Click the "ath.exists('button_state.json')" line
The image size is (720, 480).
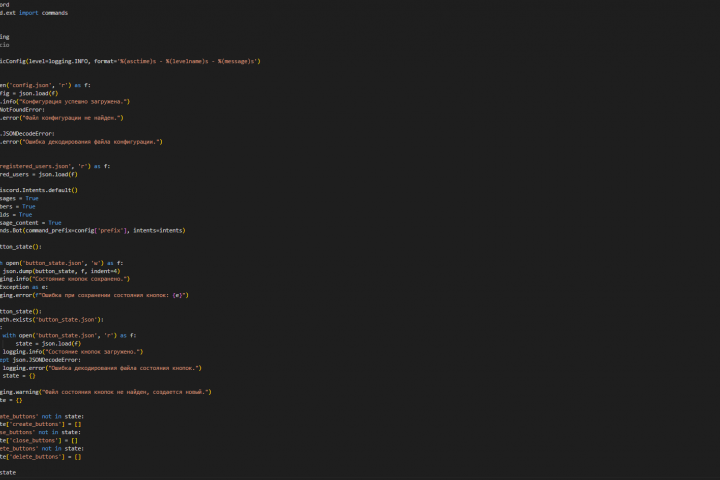[x=52, y=320]
